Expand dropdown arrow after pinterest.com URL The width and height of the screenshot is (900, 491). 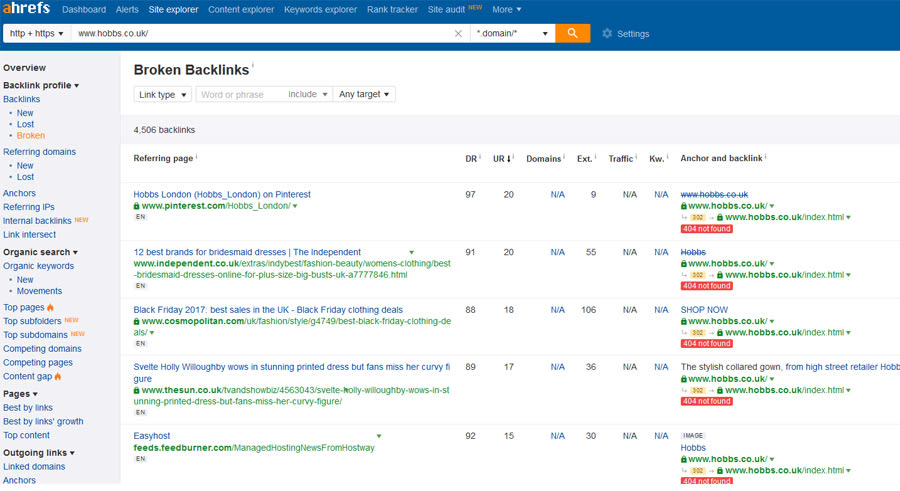point(295,206)
